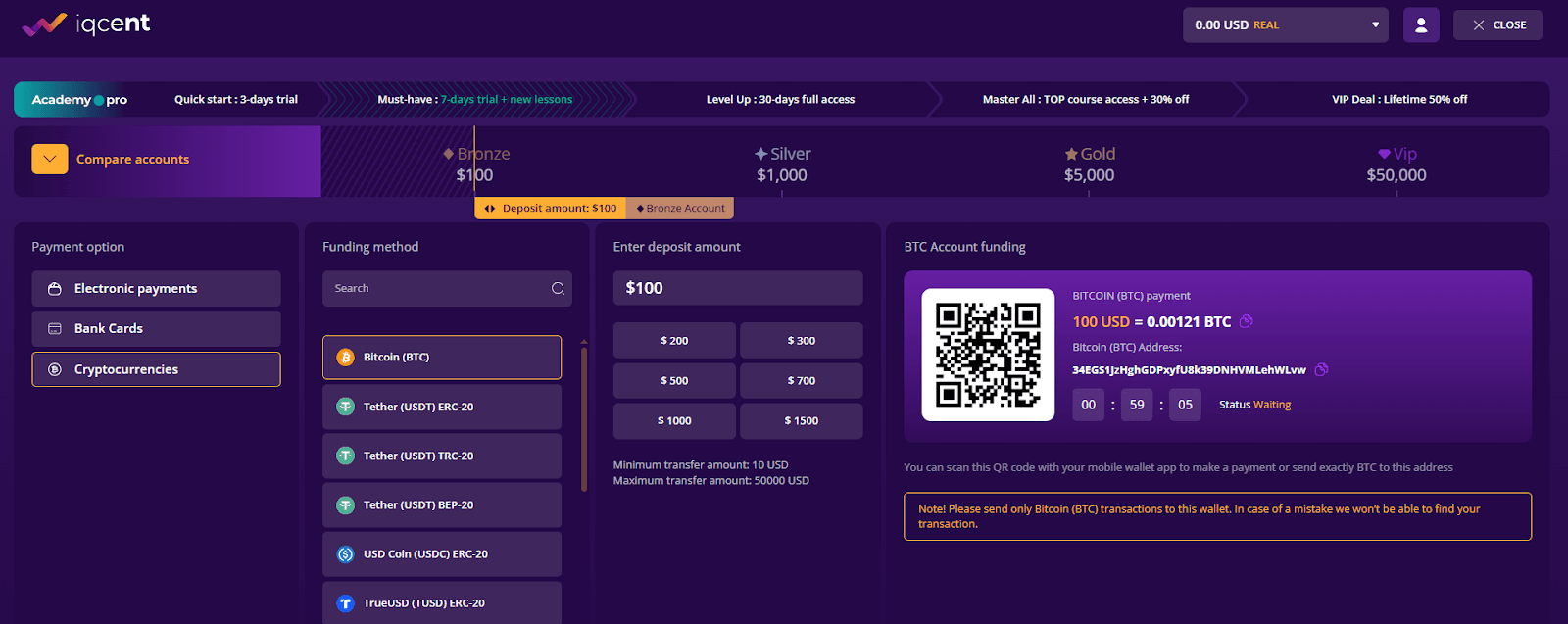Click the Deposit amount $100 slider handle
The width and height of the screenshot is (1568, 624).
(551, 208)
